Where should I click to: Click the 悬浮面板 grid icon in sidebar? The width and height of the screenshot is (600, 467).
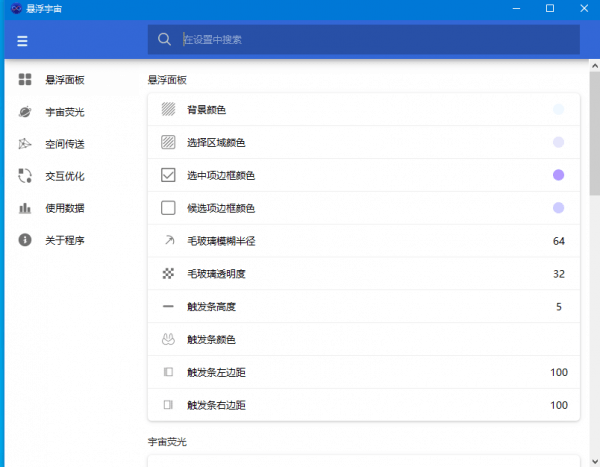[x=25, y=80]
